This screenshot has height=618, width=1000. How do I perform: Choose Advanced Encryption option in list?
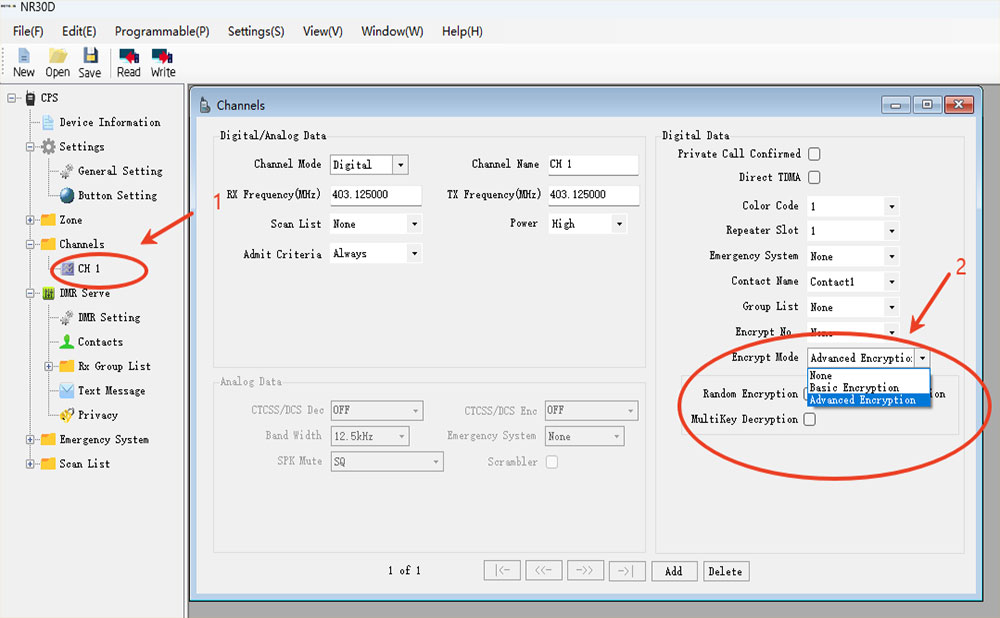tap(869, 400)
